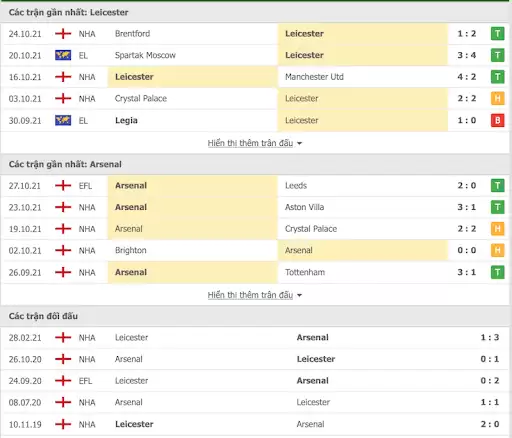Screen dimensions: 512x438
Task: Click the green T badge for Brentford match
Action: 497,34
